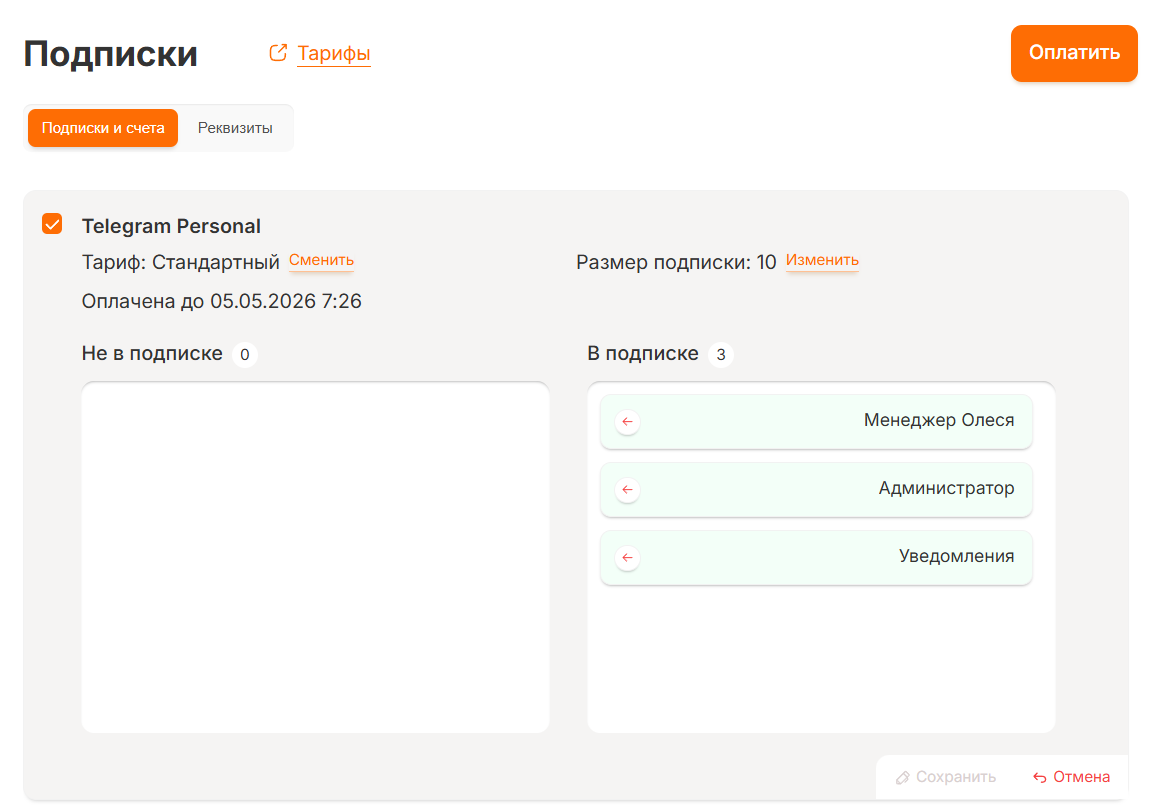Click the empty Не в подписке list area
Viewport: 1154px width, 812px height.
[315, 557]
